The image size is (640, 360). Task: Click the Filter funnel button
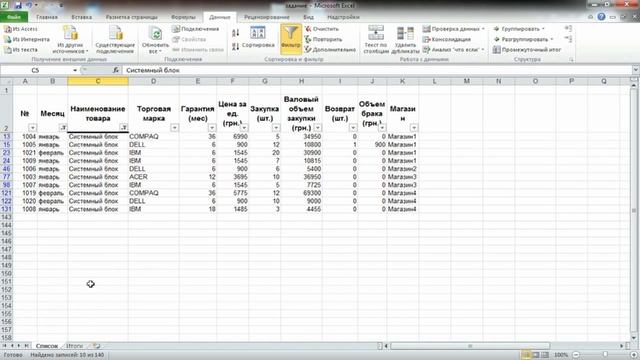(291, 39)
